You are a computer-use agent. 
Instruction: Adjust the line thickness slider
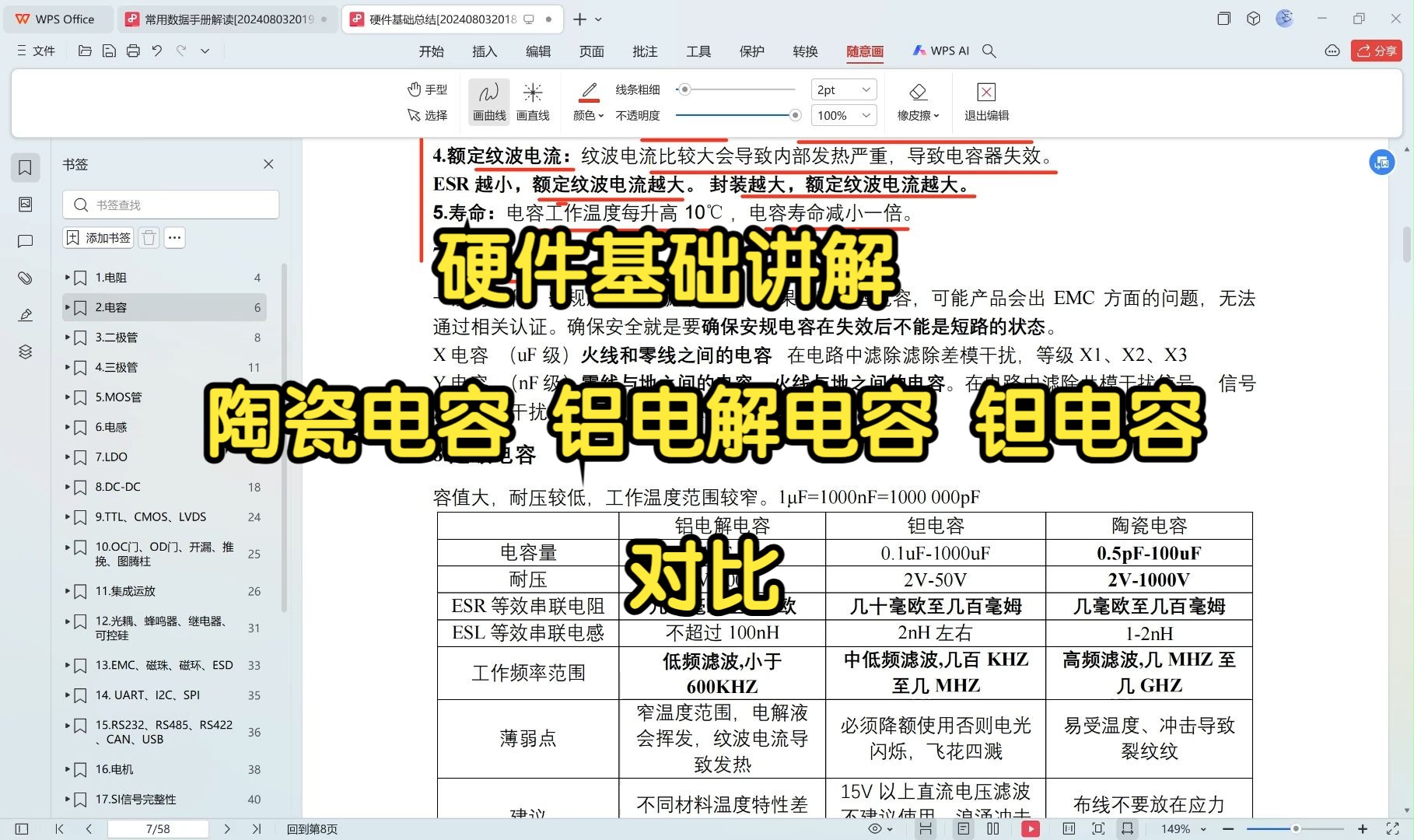[735, 89]
